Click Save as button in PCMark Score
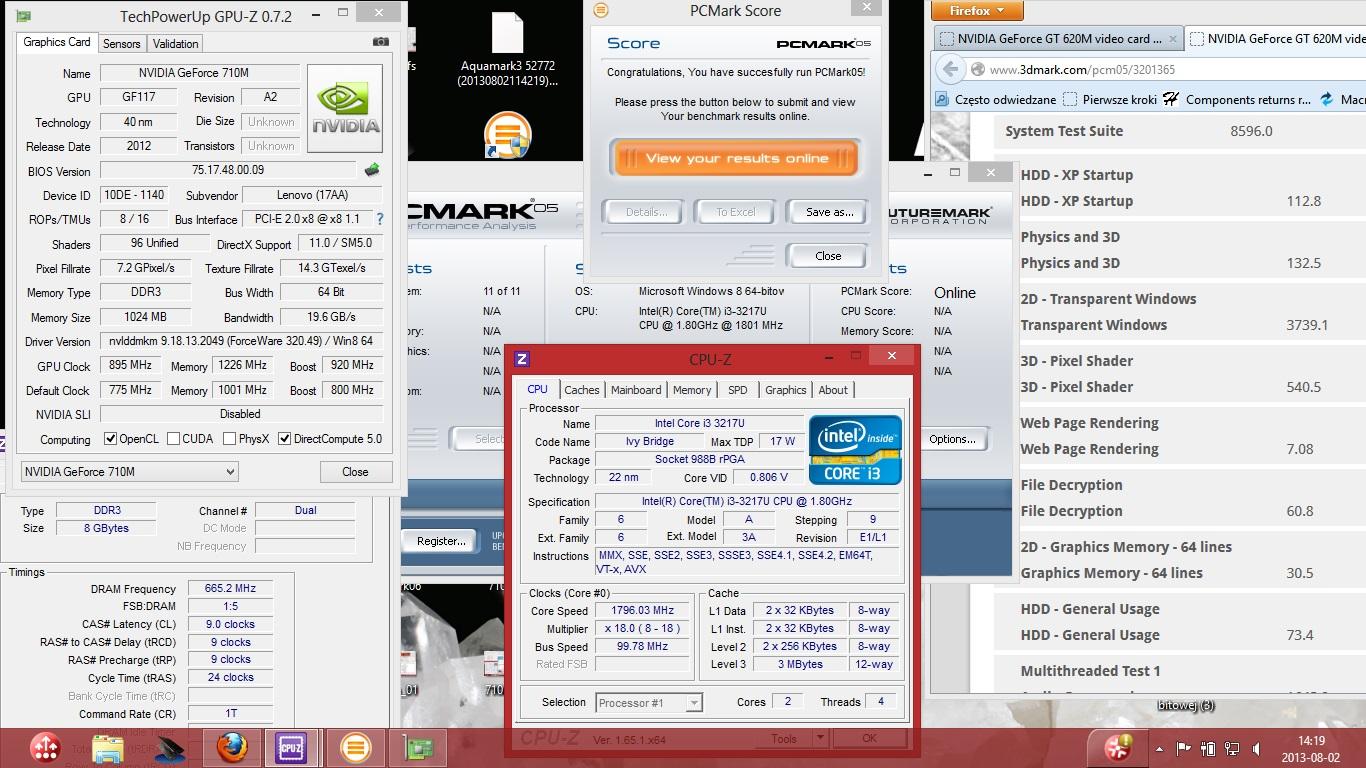Viewport: 1366px width, 768px height. tap(829, 212)
